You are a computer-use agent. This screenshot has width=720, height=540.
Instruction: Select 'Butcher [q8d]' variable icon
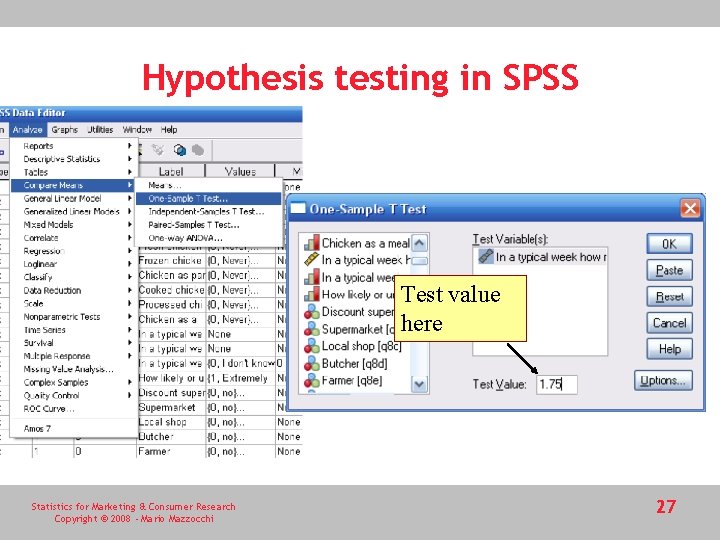click(312, 363)
